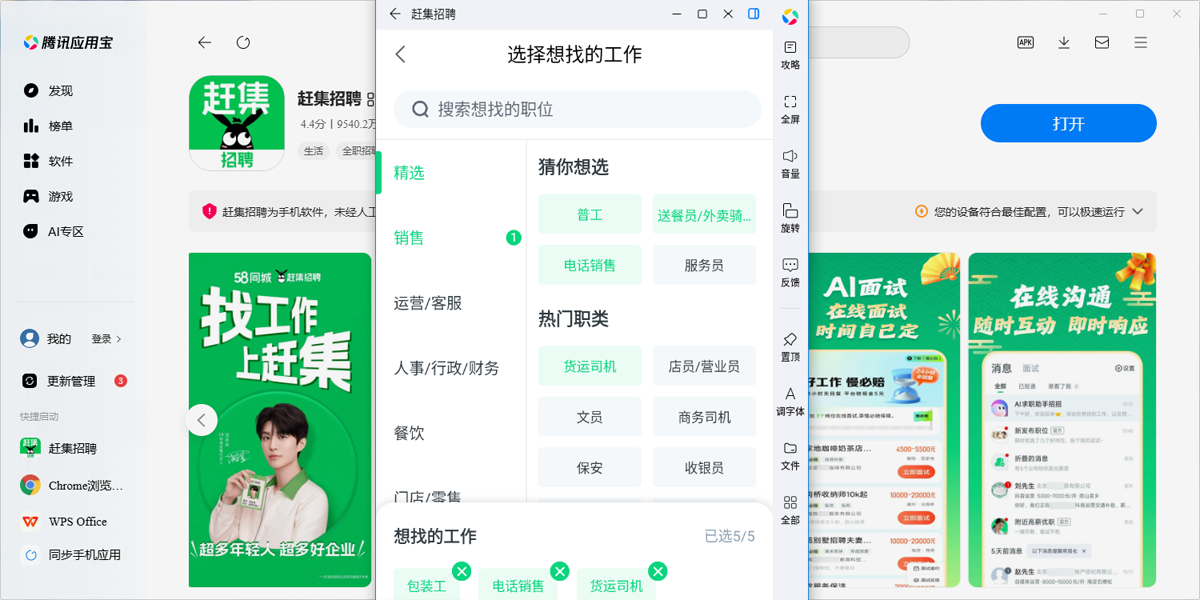Screen dimensions: 1200x600
Task: Toggle 保安 job chip
Action: 590,467
